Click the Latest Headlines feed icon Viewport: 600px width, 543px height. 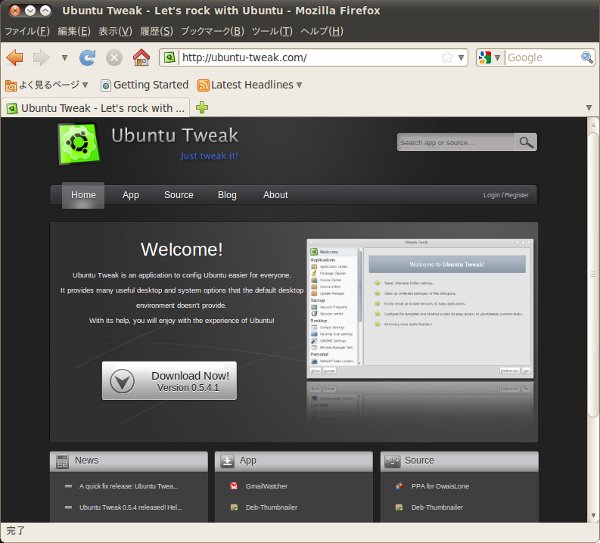203,85
